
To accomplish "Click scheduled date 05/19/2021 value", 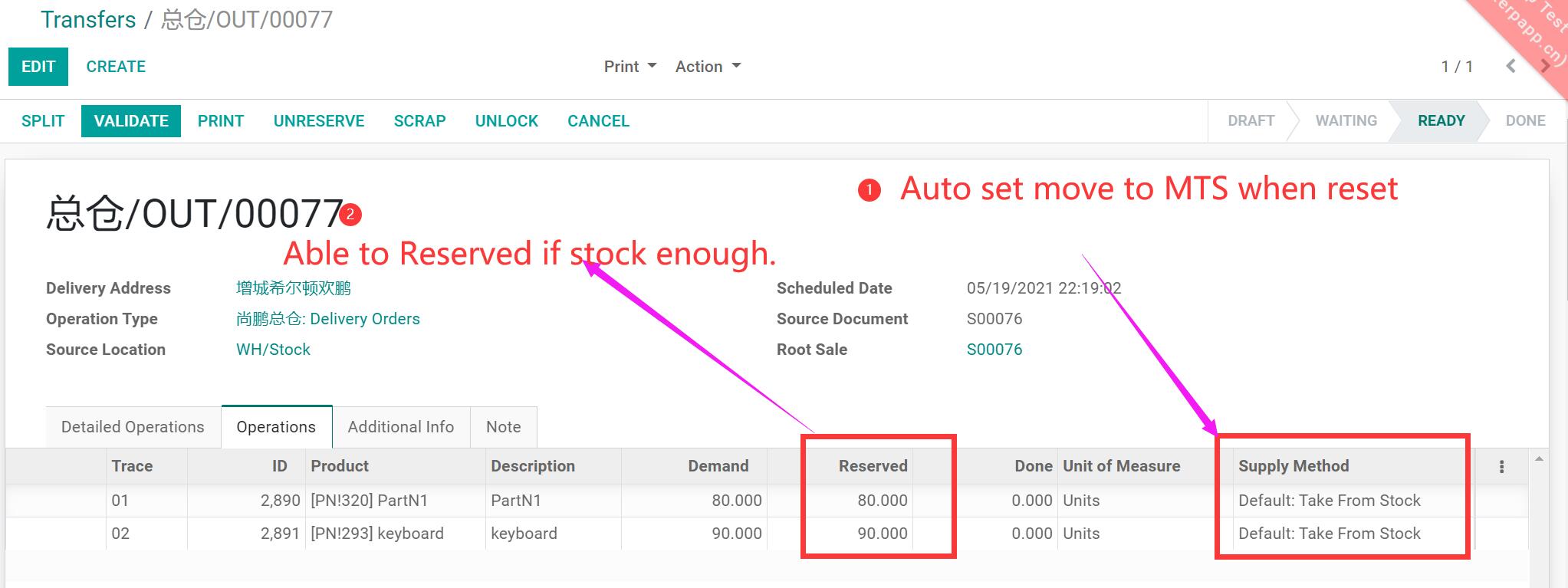I will coord(1044,288).
